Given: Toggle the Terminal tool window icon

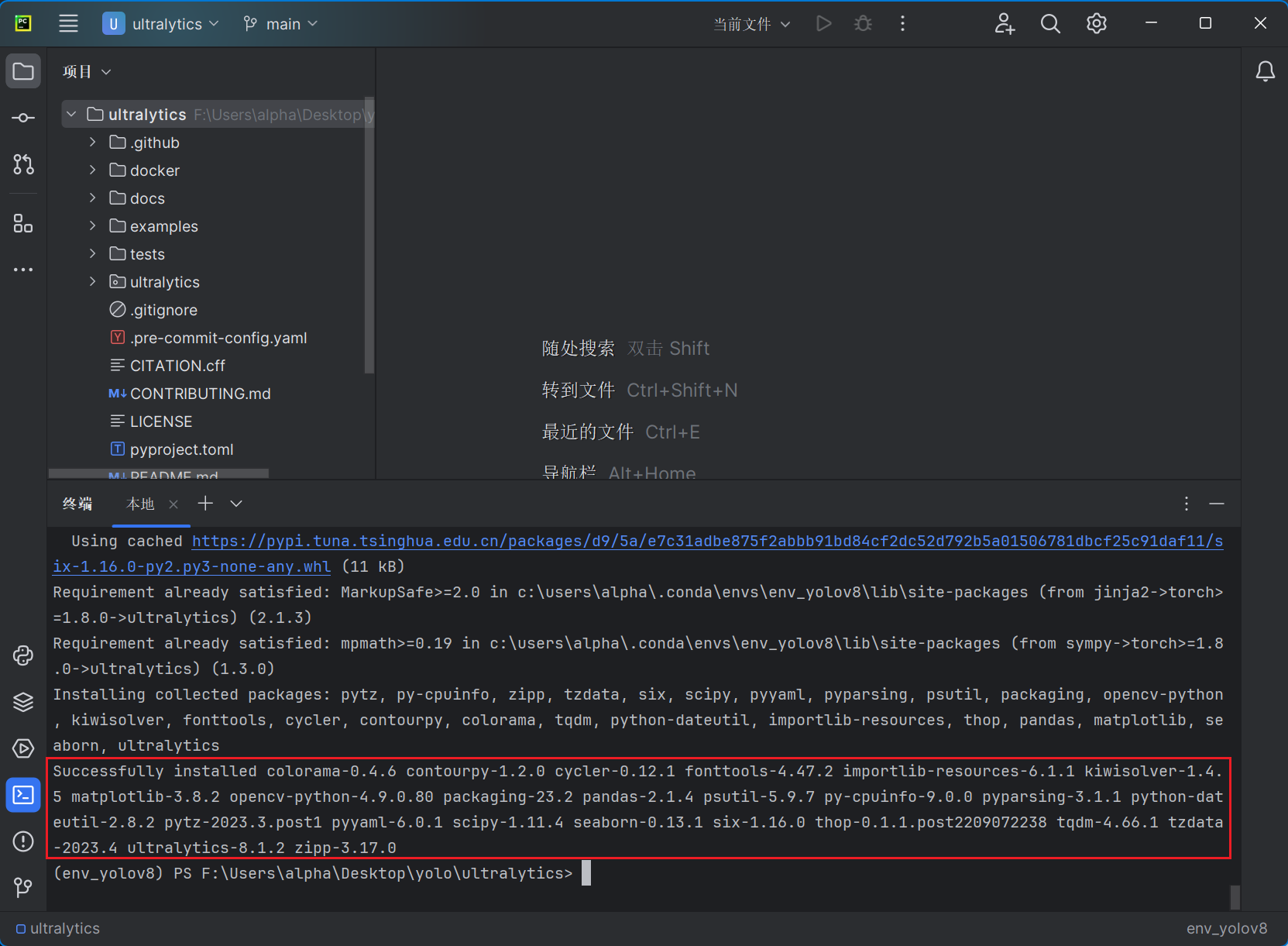Looking at the screenshot, I should coord(23,795).
